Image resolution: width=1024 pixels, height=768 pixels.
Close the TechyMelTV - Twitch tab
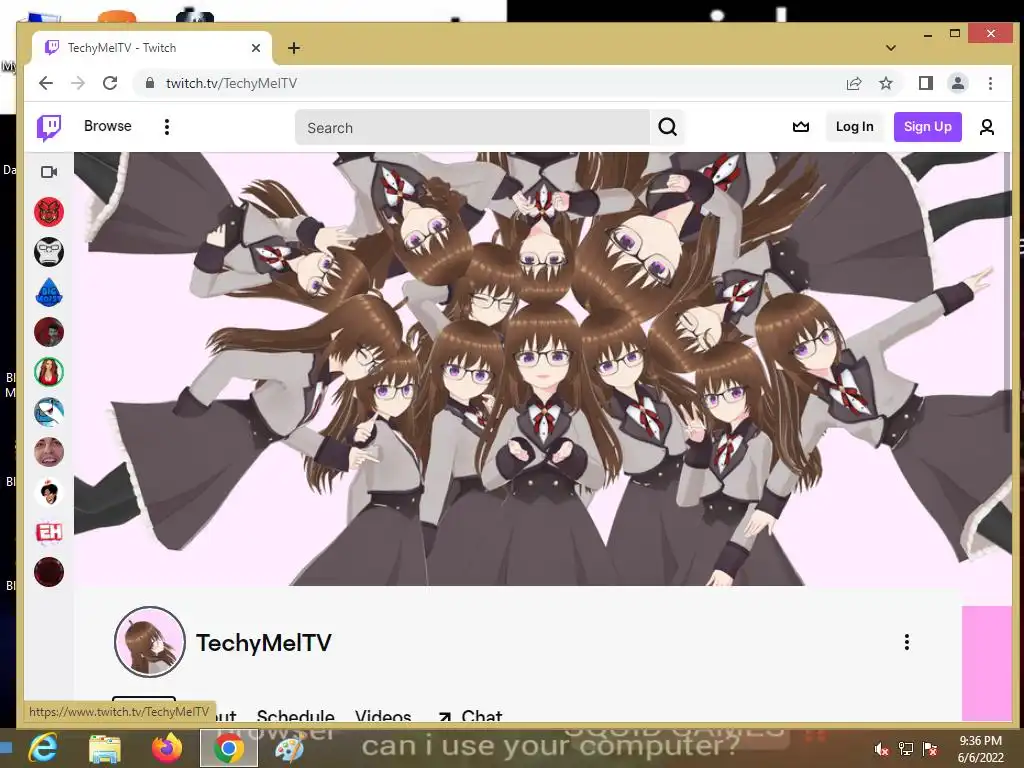point(256,48)
